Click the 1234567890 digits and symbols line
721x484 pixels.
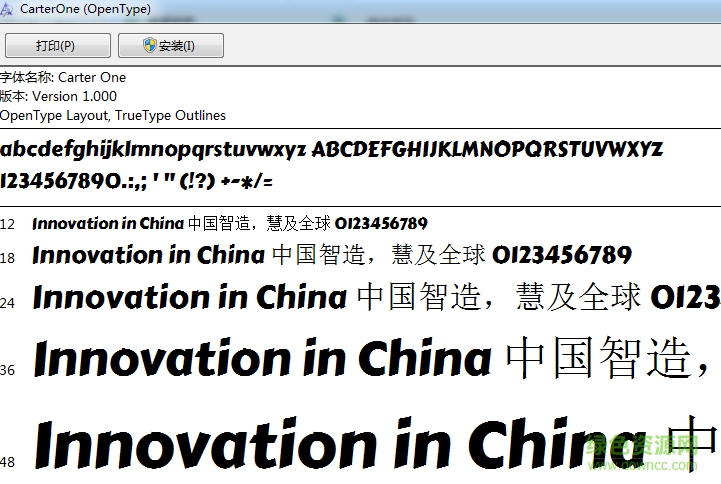[137, 181]
